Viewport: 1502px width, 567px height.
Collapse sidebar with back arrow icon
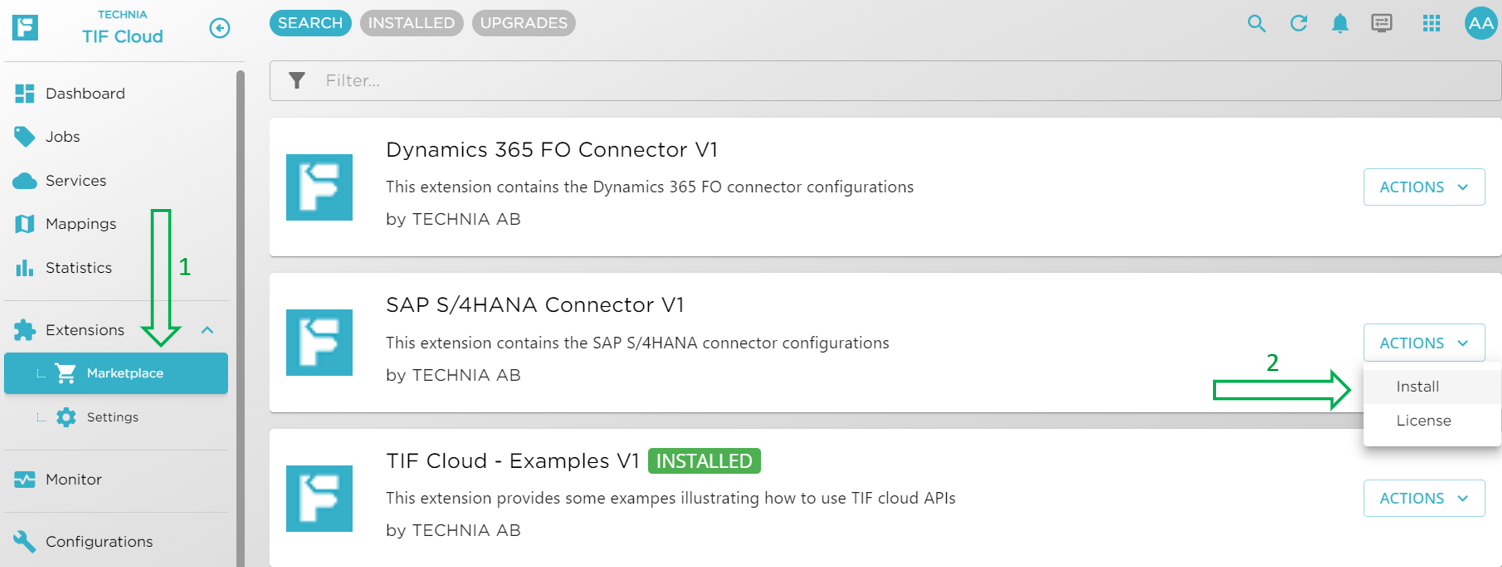(220, 28)
